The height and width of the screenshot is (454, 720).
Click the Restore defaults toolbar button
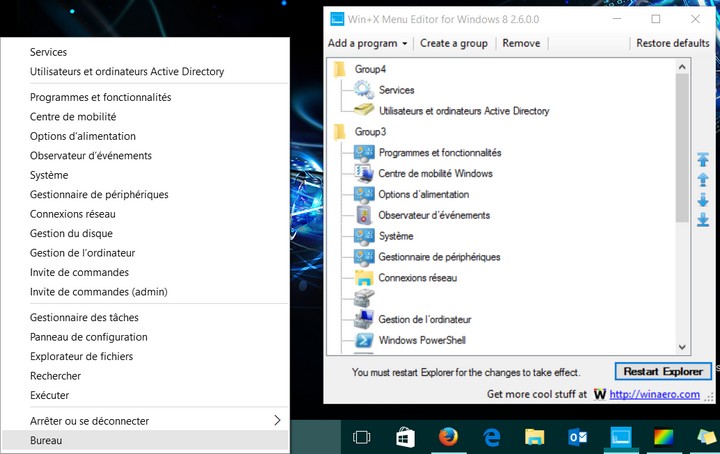pyautogui.click(x=672, y=43)
